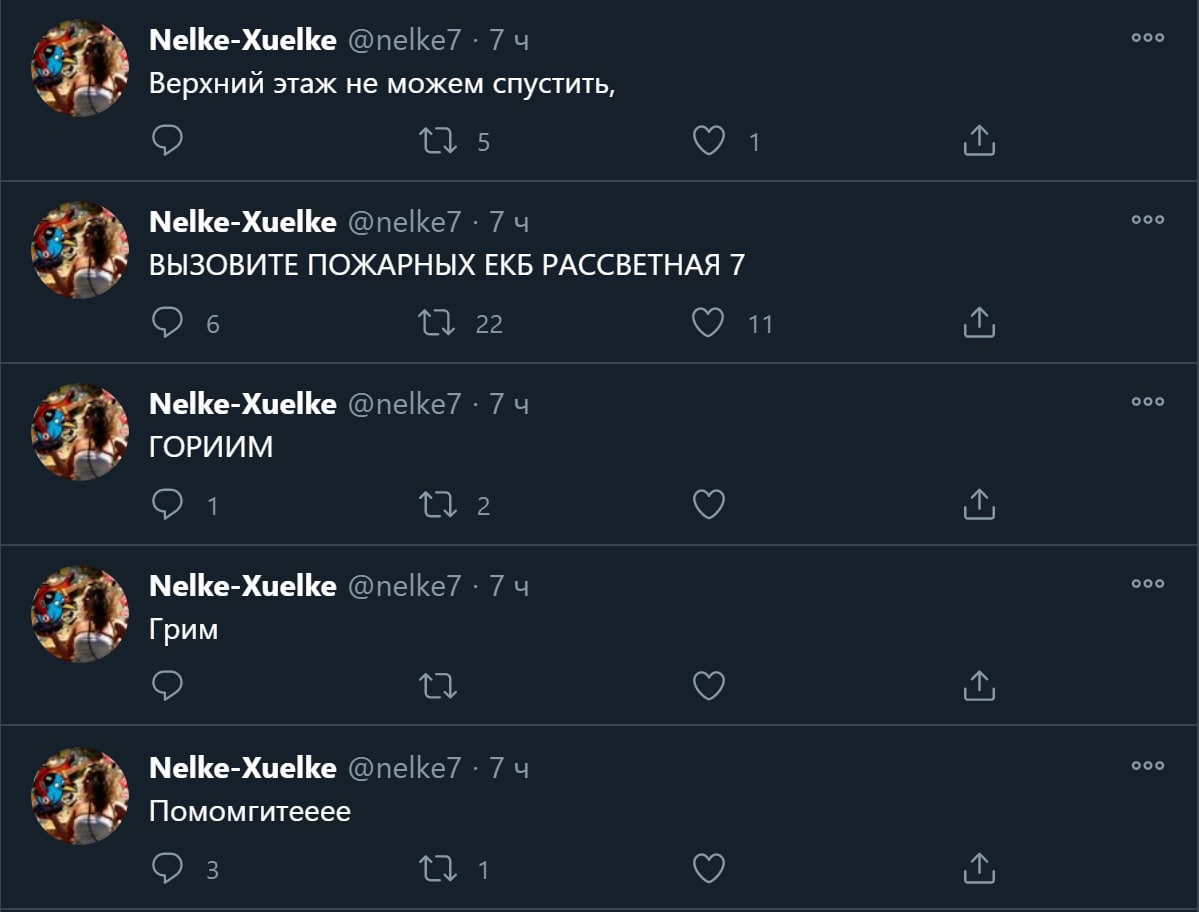
Task: Retweet the 'Верхний этаж не можем спустить' tweet
Action: (437, 141)
